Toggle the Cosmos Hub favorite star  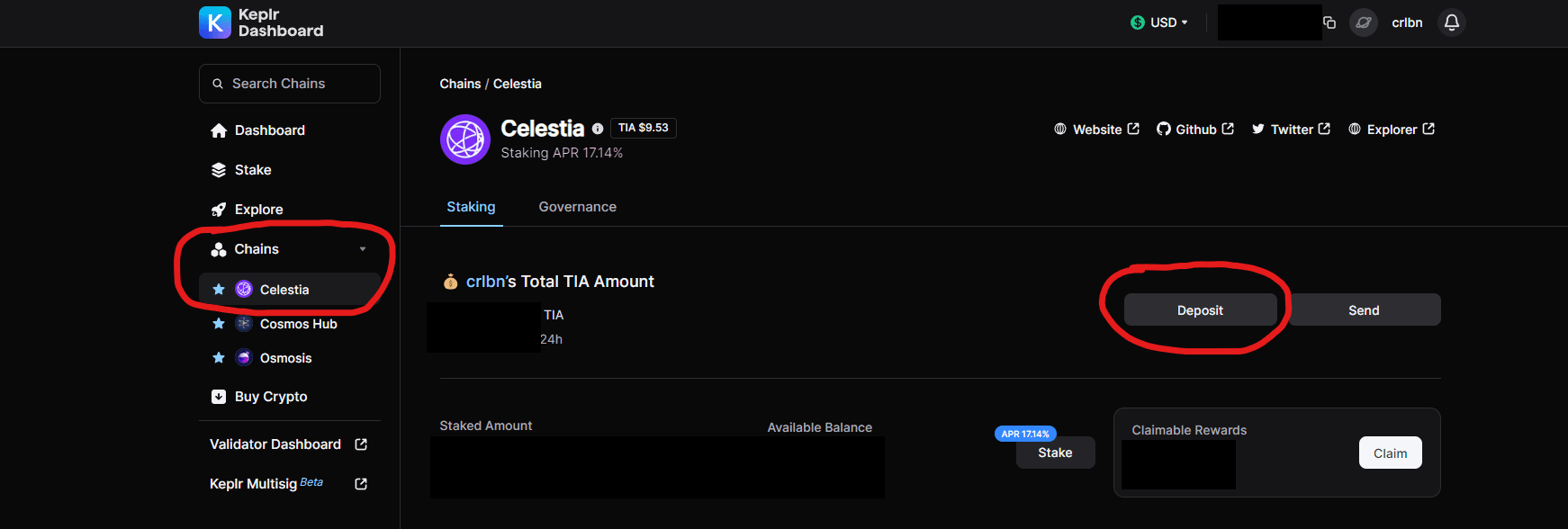coord(219,324)
